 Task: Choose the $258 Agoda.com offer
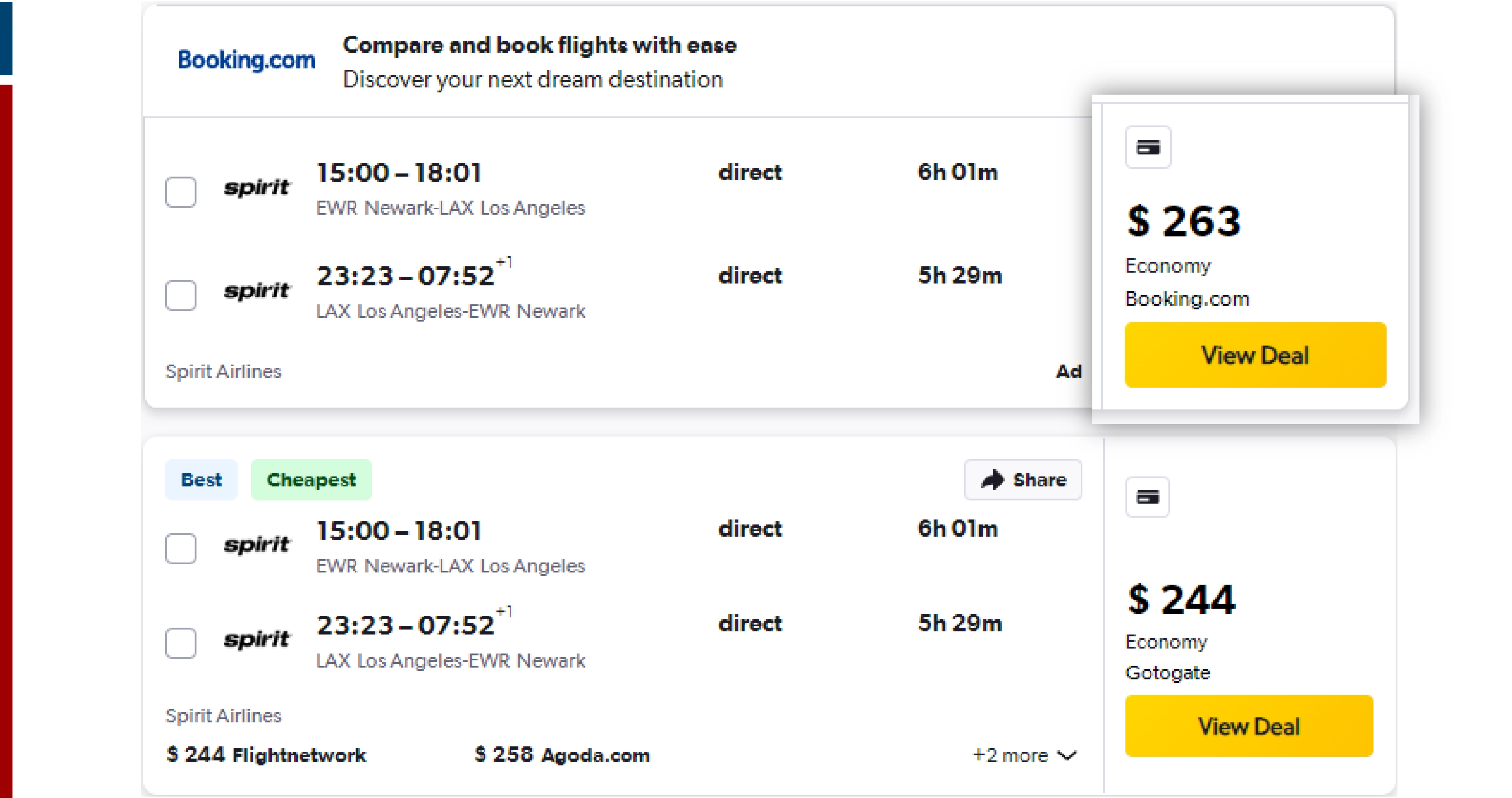[x=562, y=755]
